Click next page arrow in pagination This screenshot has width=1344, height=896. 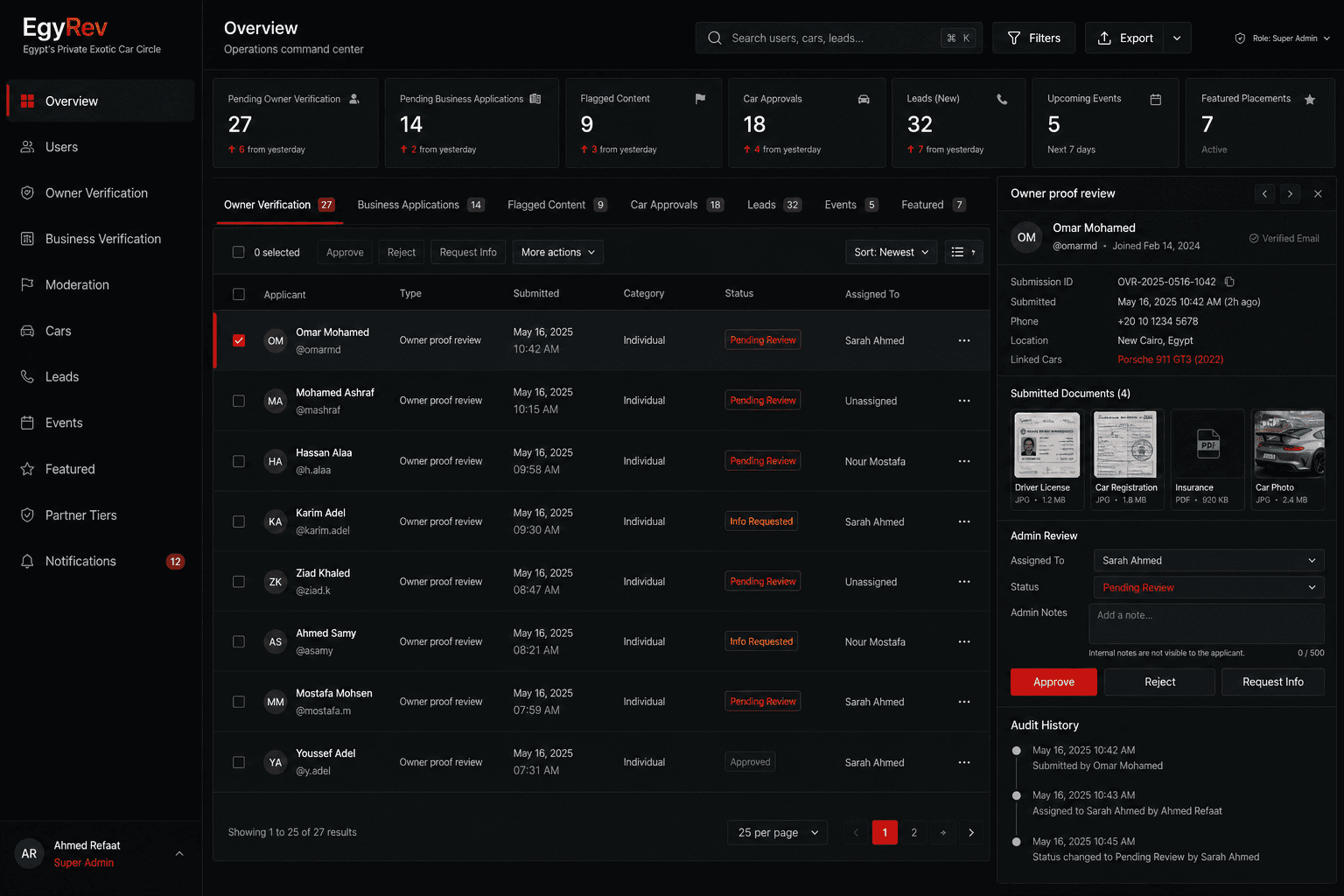971,832
